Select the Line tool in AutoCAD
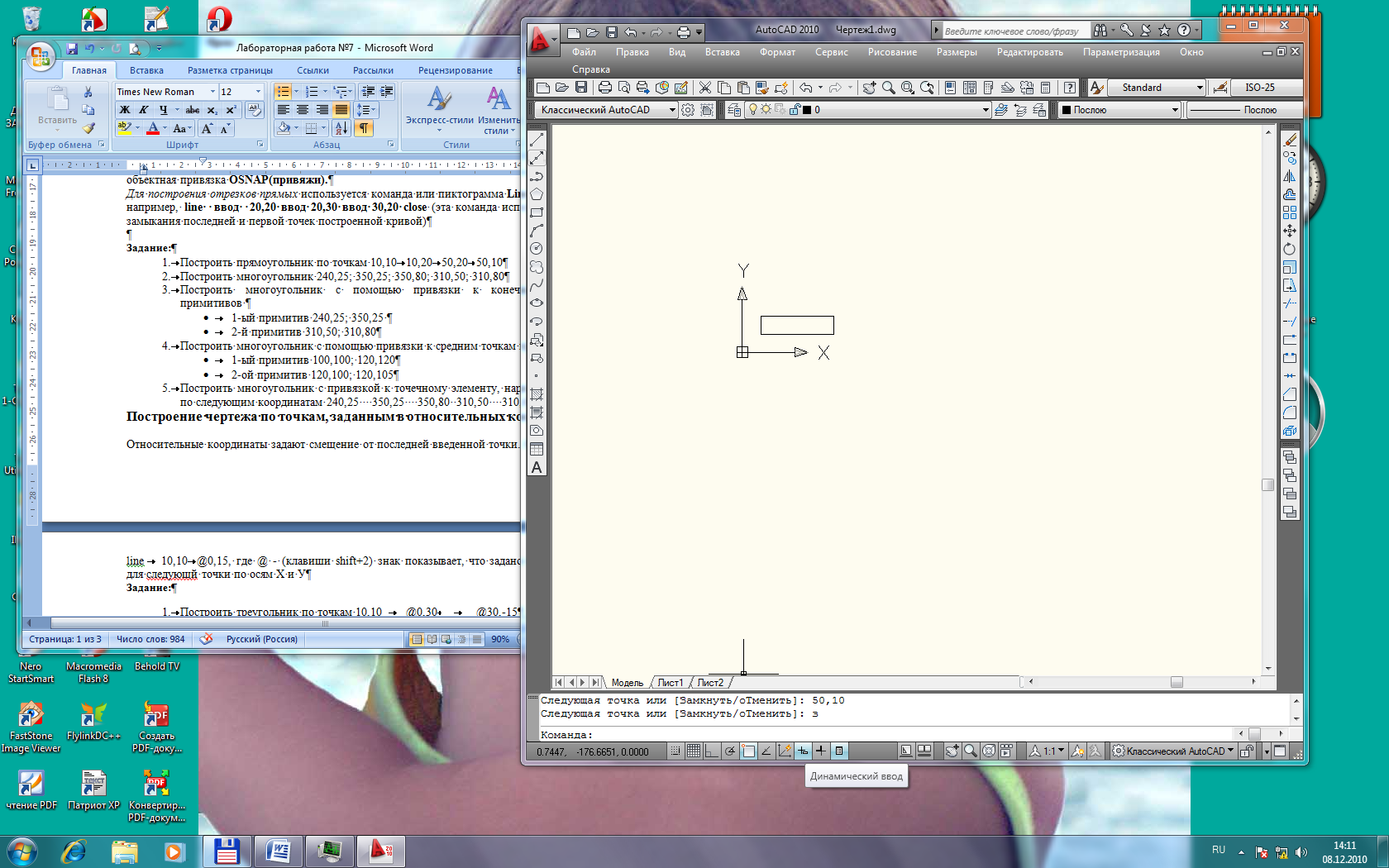 click(537, 139)
